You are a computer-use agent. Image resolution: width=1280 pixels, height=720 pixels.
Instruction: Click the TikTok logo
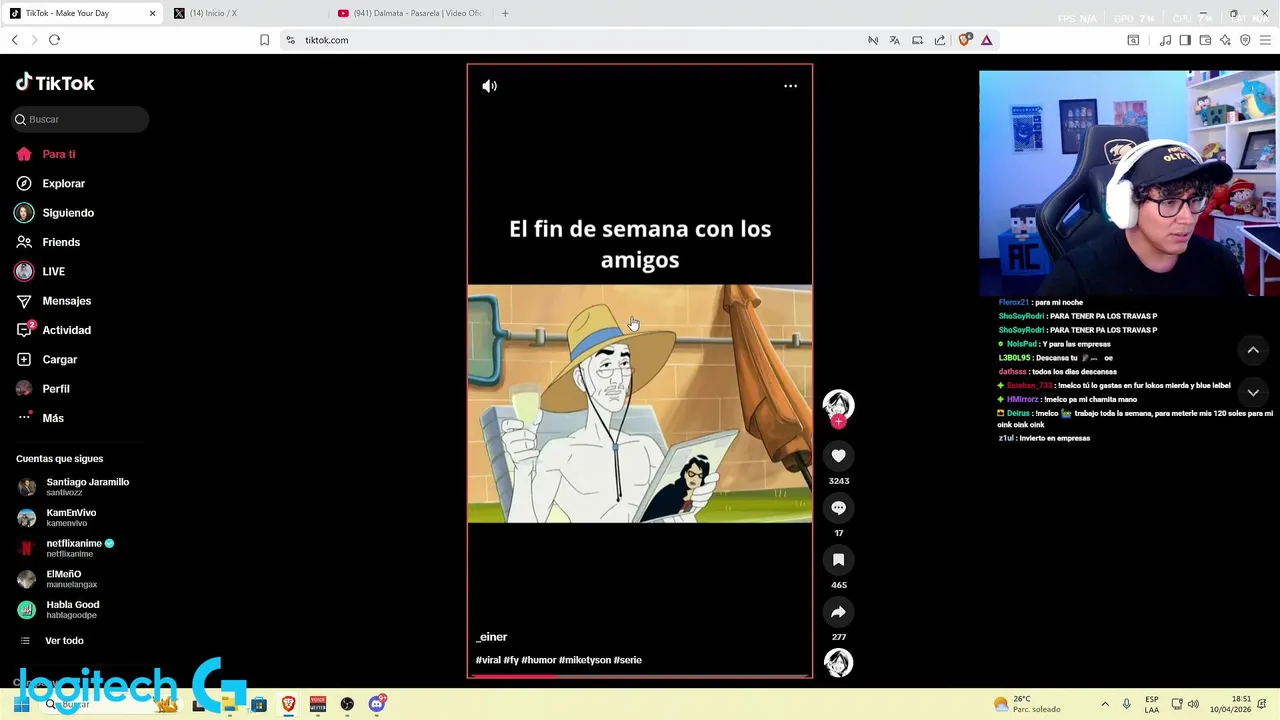point(55,83)
